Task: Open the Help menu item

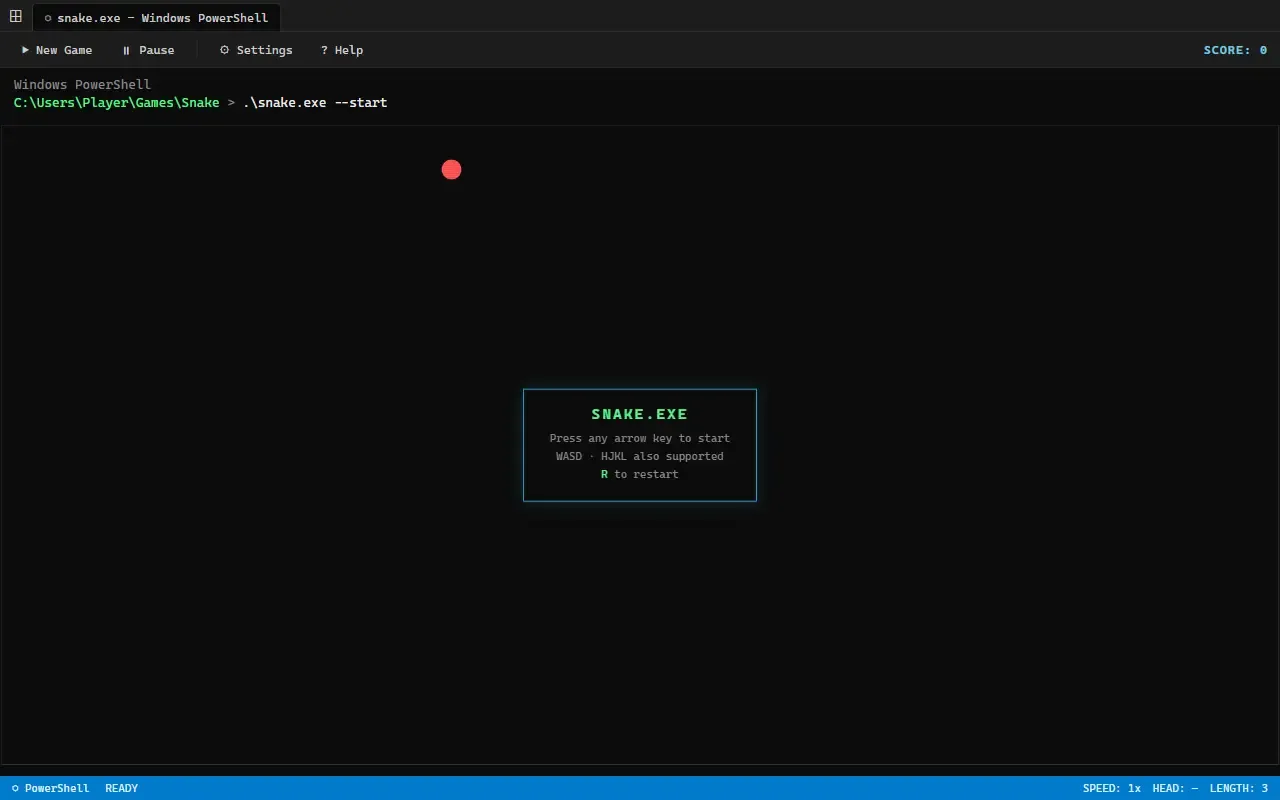Action: click(342, 50)
